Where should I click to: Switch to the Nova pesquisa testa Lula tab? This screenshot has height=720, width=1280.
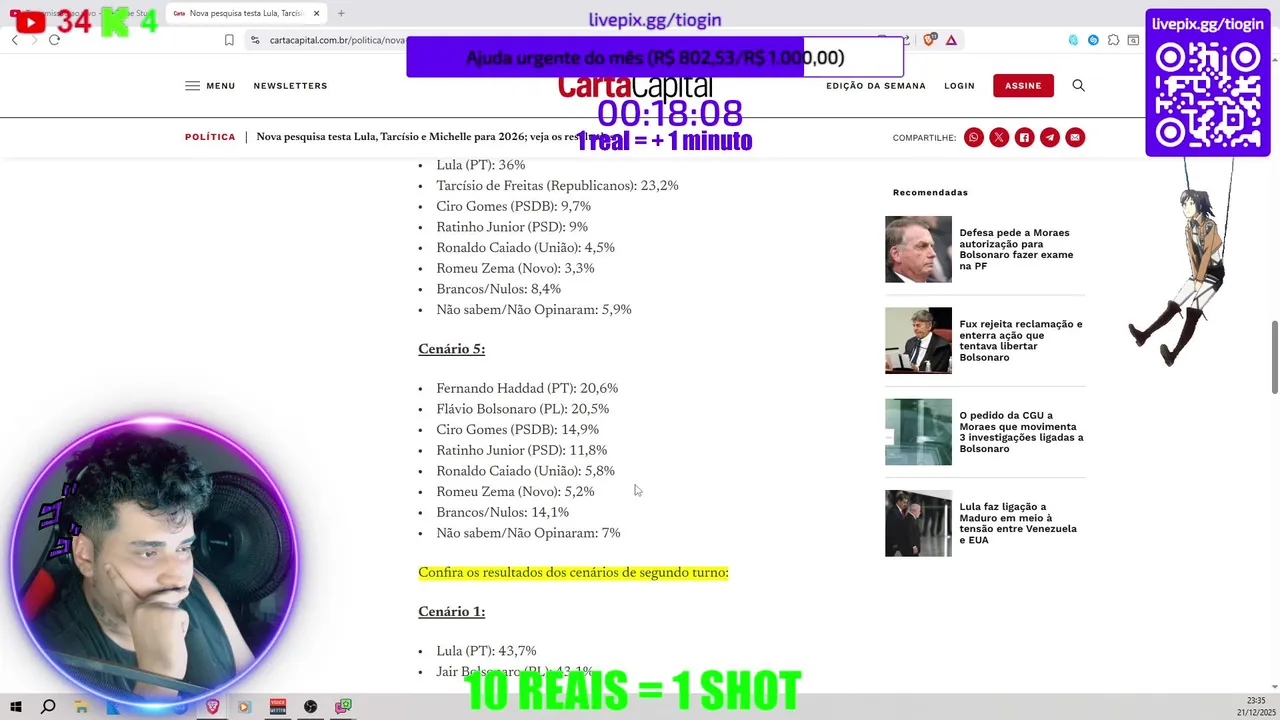(245, 13)
